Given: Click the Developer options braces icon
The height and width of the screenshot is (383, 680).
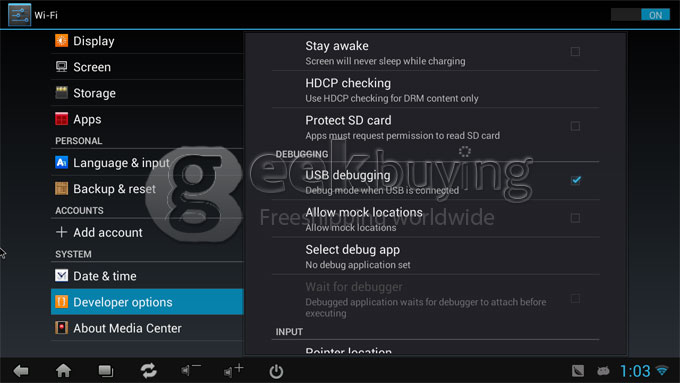Looking at the screenshot, I should [x=61, y=302].
